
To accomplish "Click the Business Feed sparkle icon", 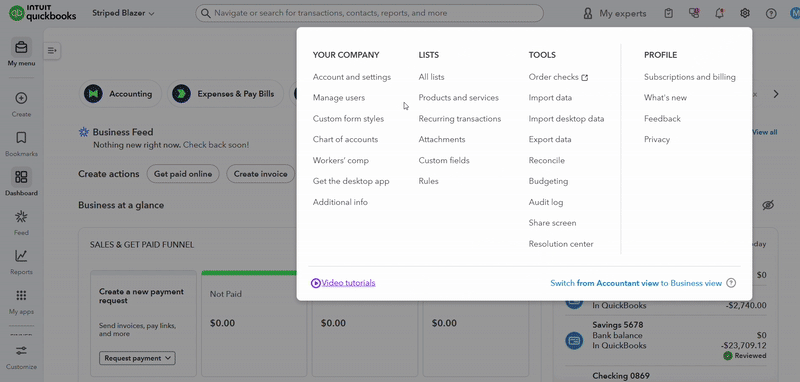I will coord(84,132).
